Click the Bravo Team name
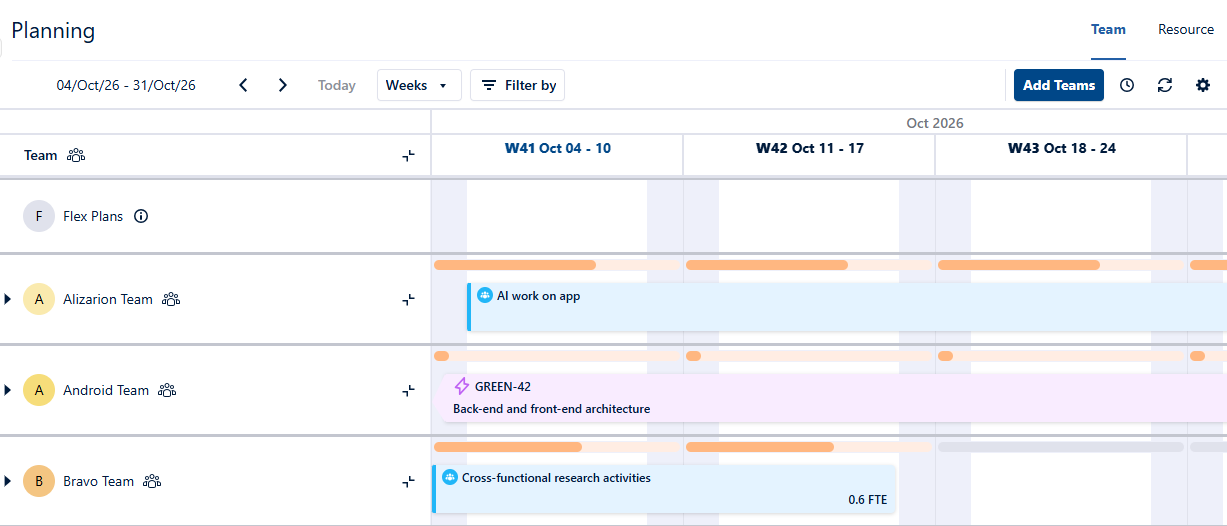 (98, 481)
